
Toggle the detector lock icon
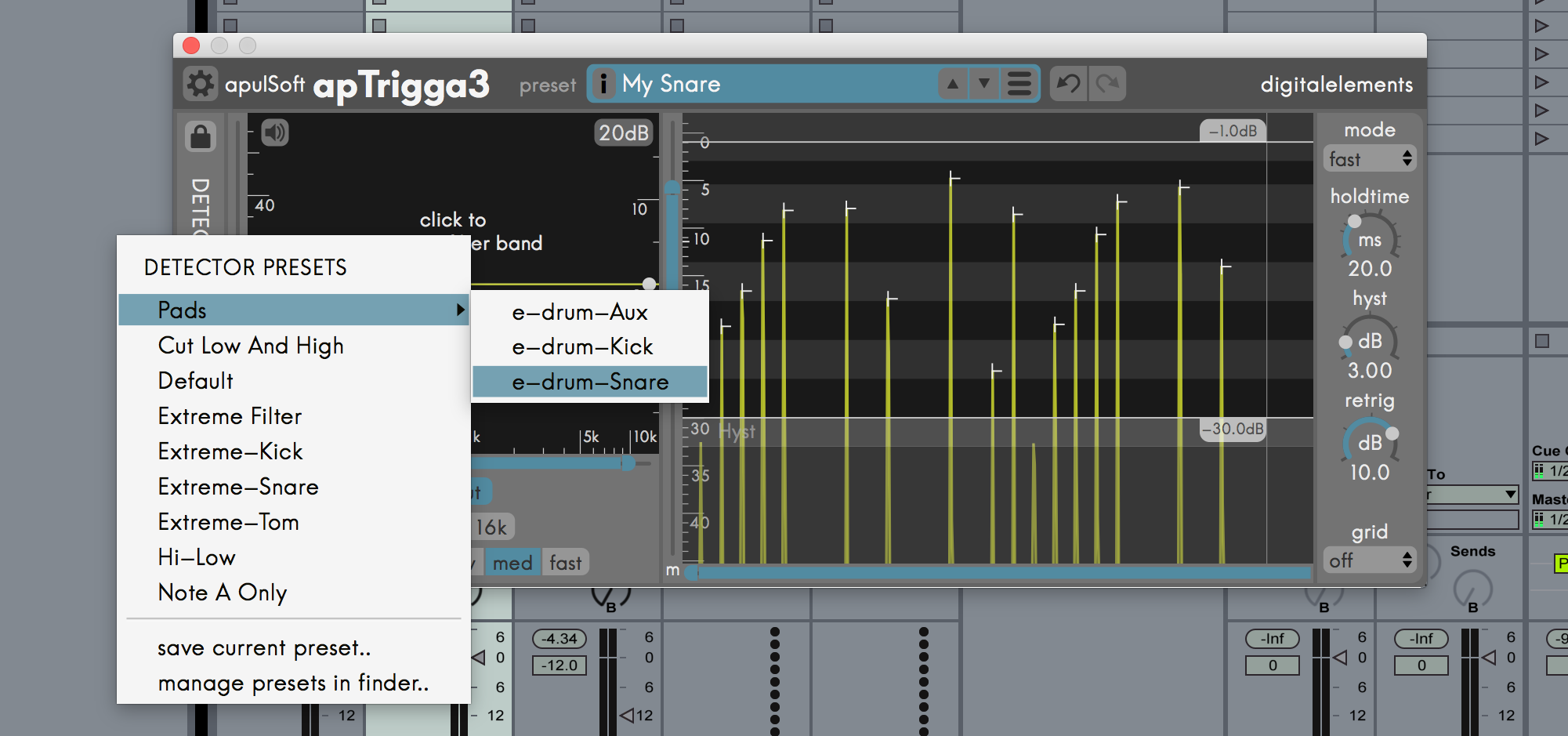[201, 136]
